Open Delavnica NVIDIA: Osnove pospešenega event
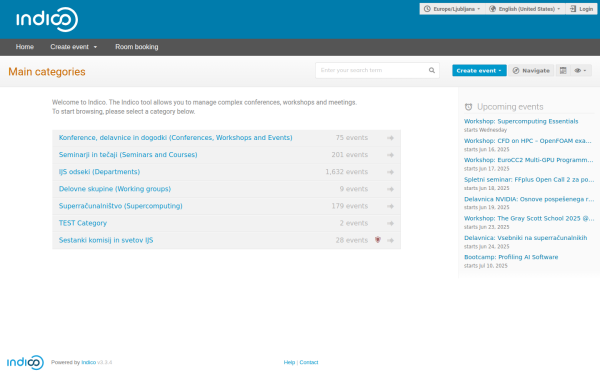 click(x=529, y=199)
